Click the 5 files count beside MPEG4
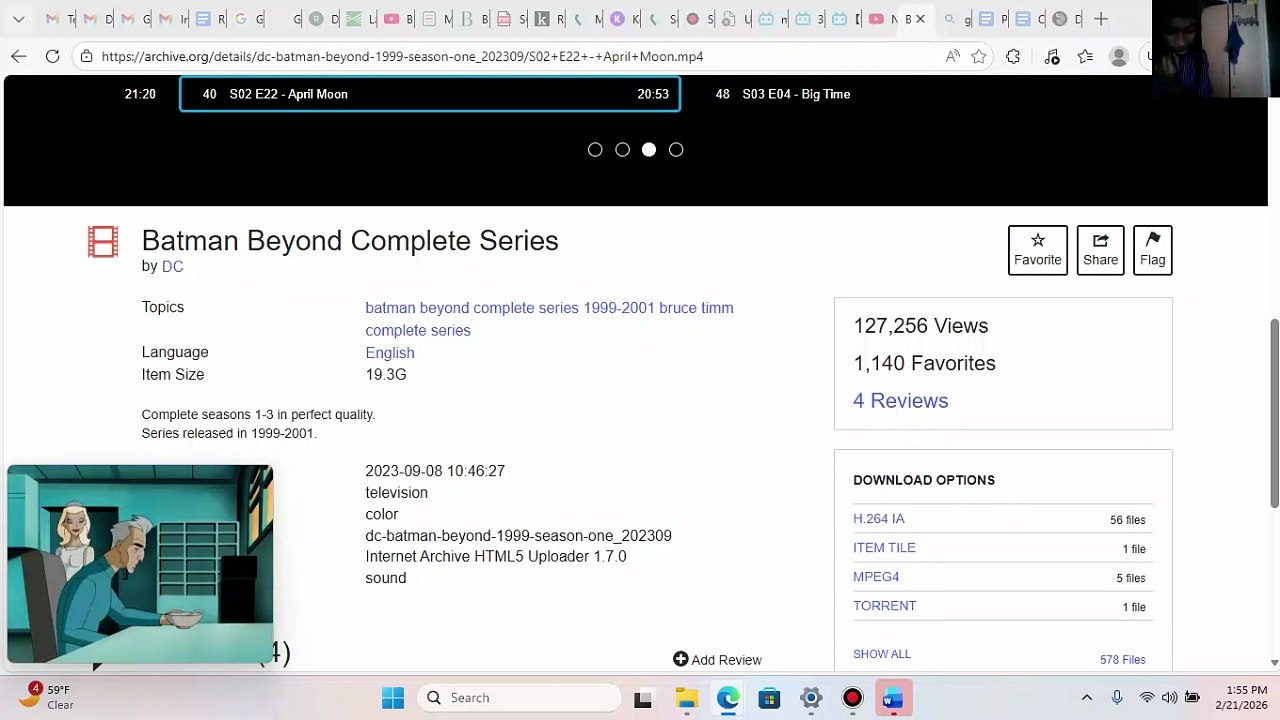1280x720 pixels. pos(1130,578)
